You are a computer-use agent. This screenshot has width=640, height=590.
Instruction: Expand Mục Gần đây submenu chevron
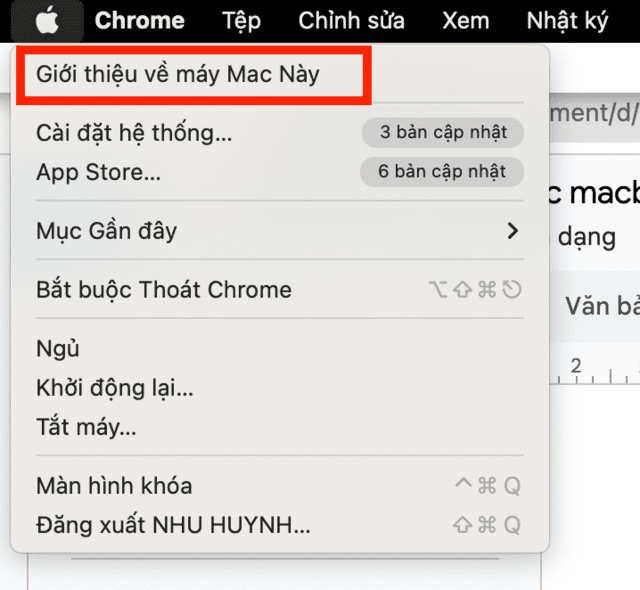[513, 231]
